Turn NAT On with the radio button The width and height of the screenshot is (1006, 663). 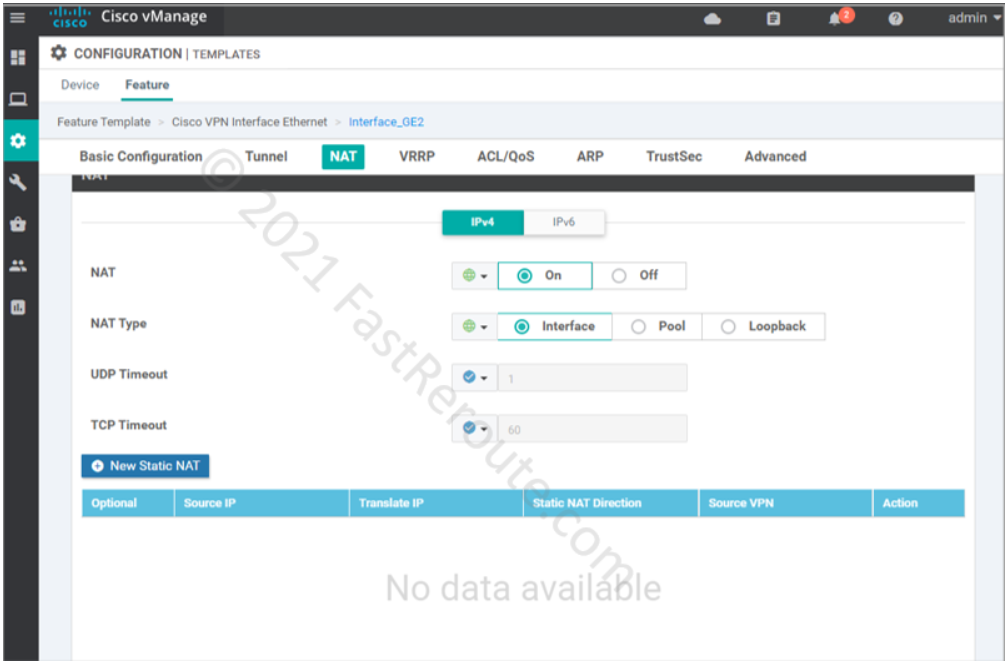tap(523, 275)
